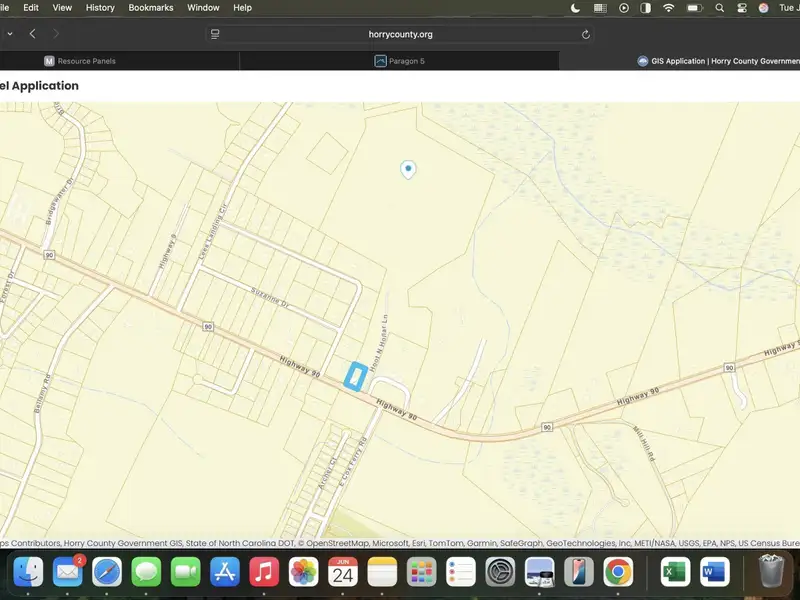
Task: Click the OpenStreetMap attribution link
Action: click(337, 543)
